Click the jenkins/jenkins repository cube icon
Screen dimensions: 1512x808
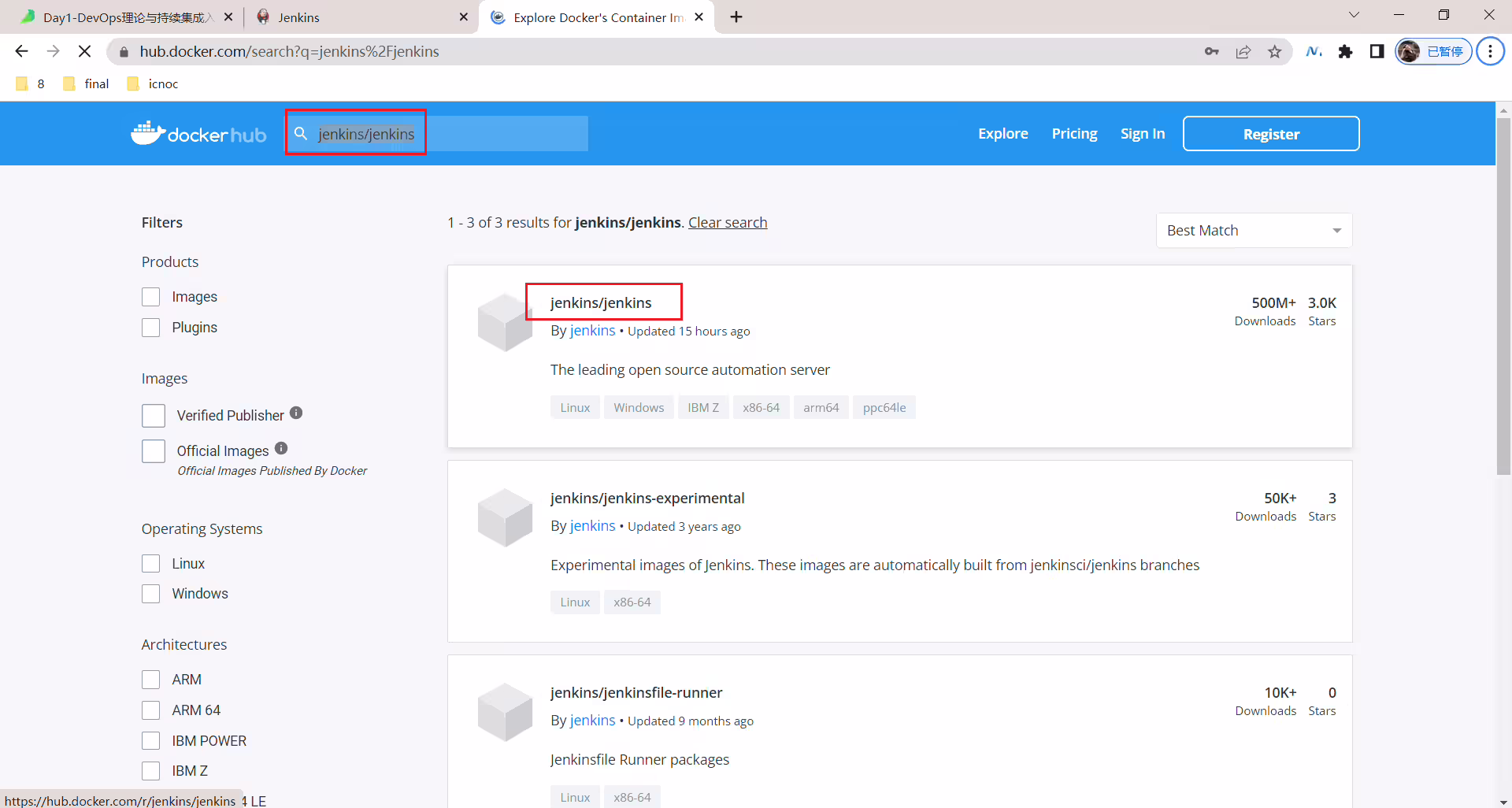point(505,323)
